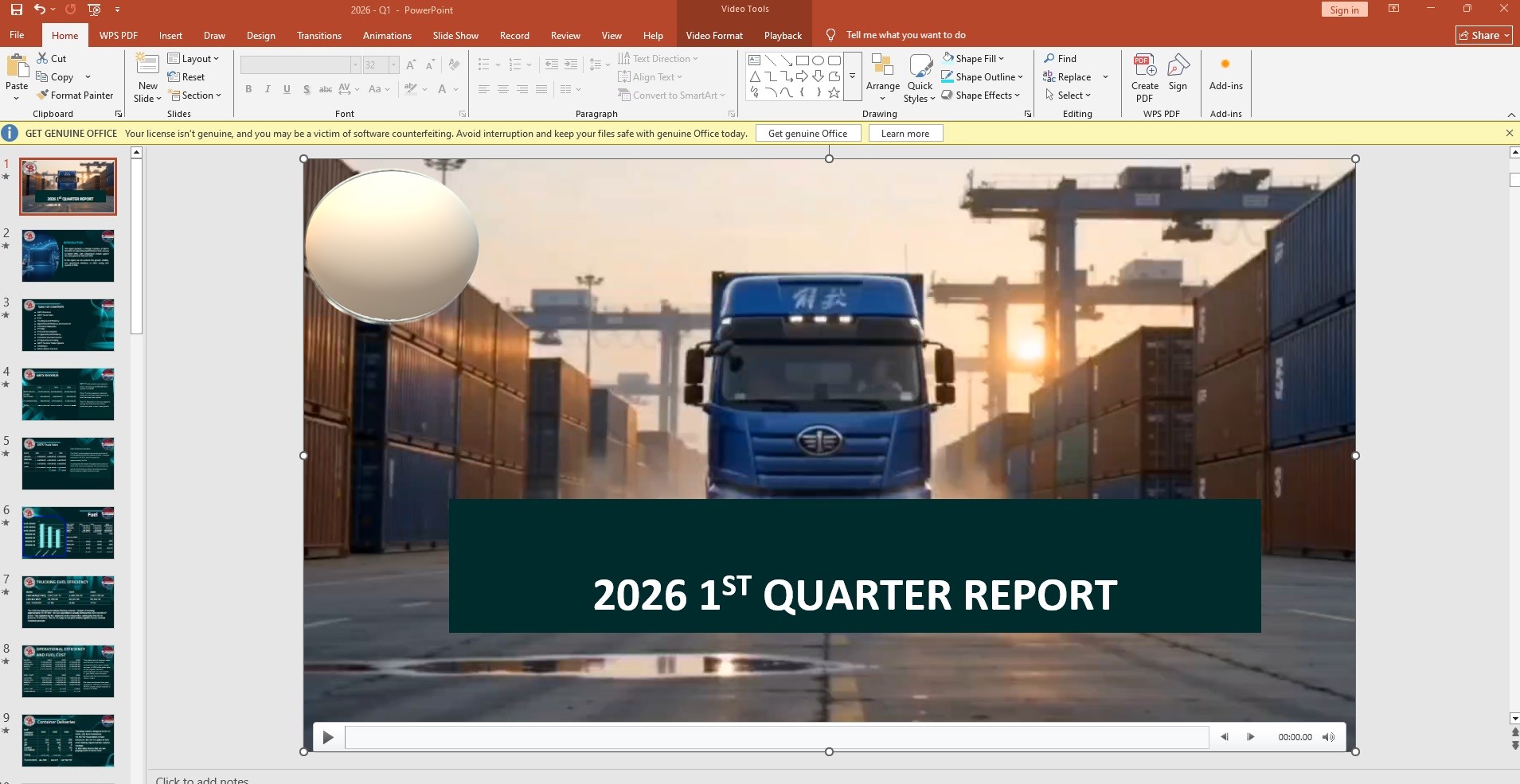
Task: Click the Save icon in title bar
Action: click(x=16, y=10)
